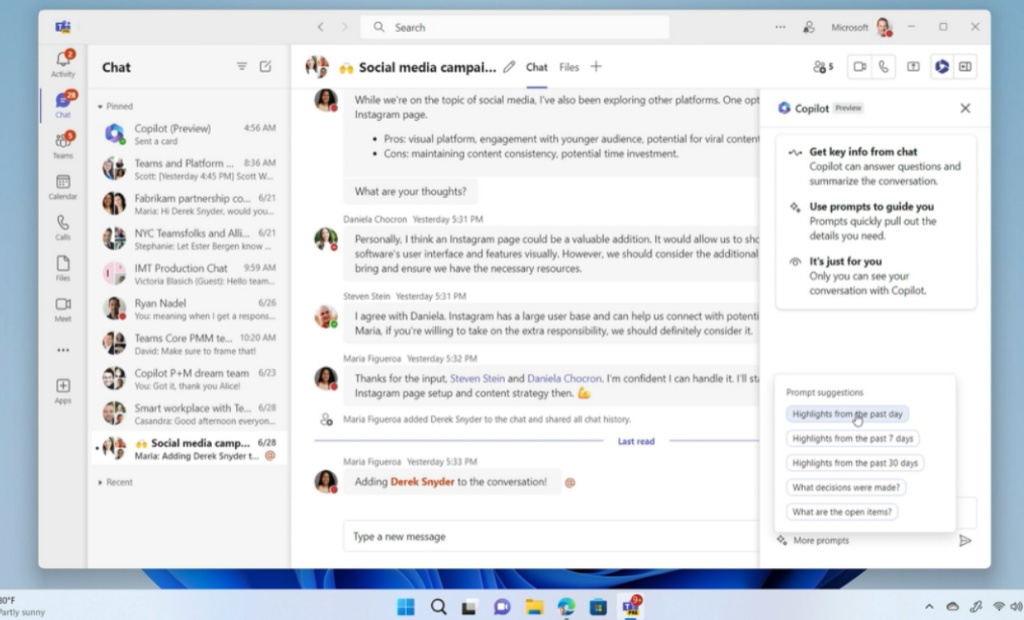Open Teams and Platform chat

189,169
